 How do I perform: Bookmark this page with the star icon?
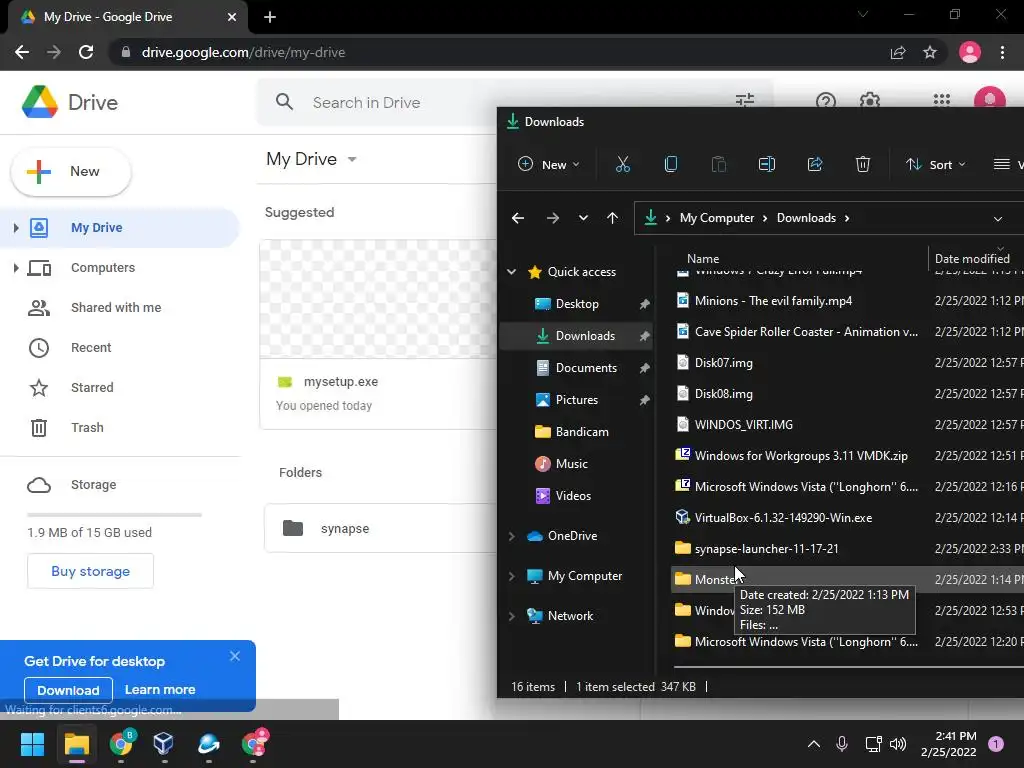coord(930,52)
